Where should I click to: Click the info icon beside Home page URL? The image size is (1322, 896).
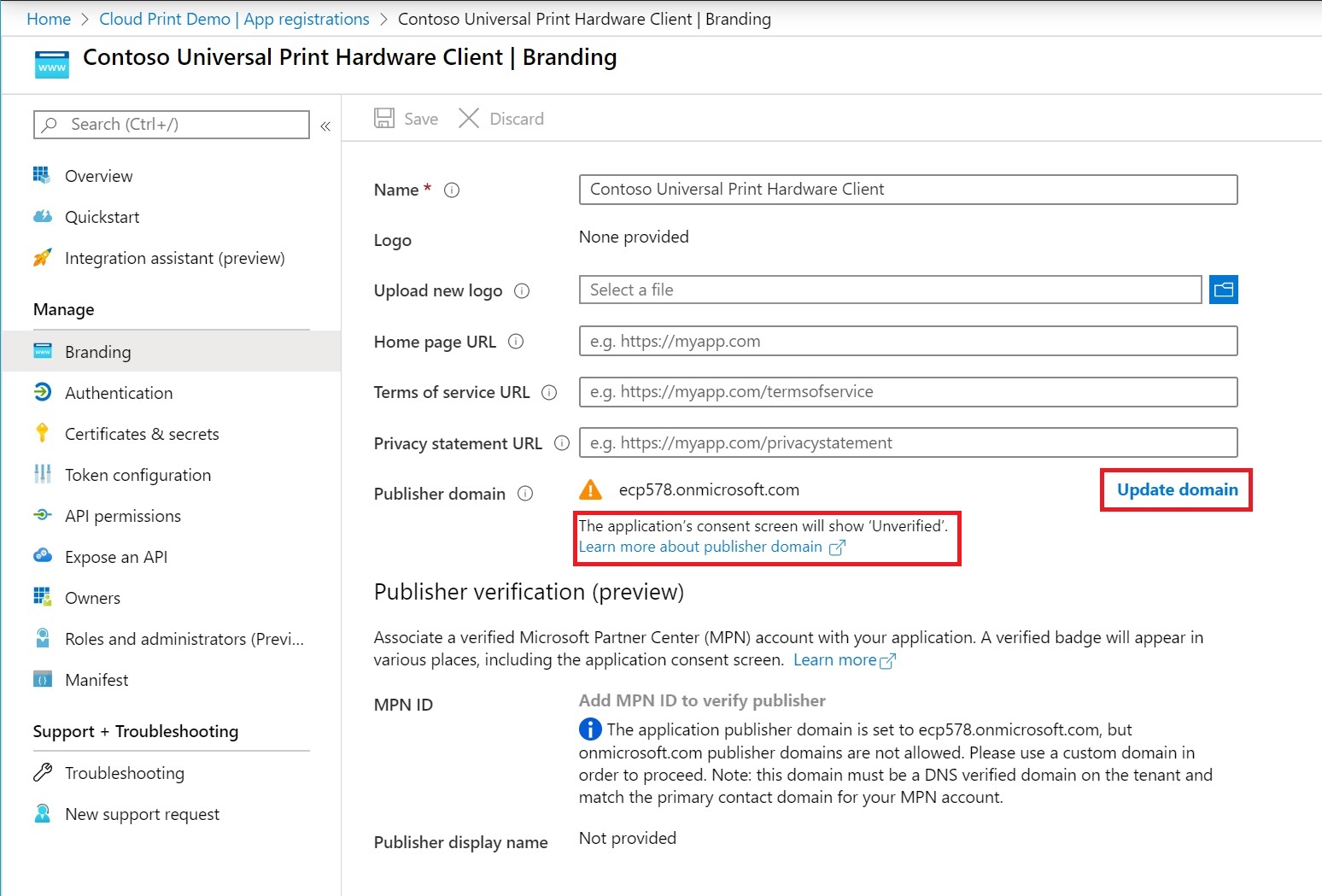click(516, 342)
